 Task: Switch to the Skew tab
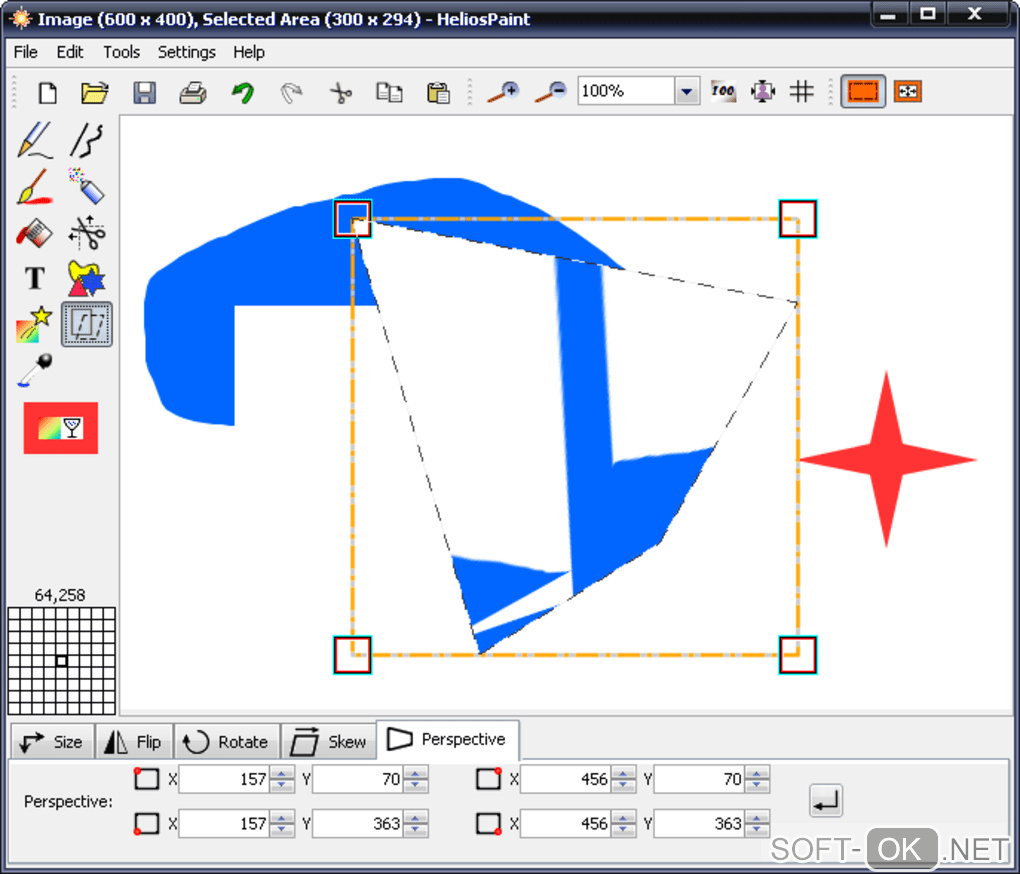coord(328,742)
